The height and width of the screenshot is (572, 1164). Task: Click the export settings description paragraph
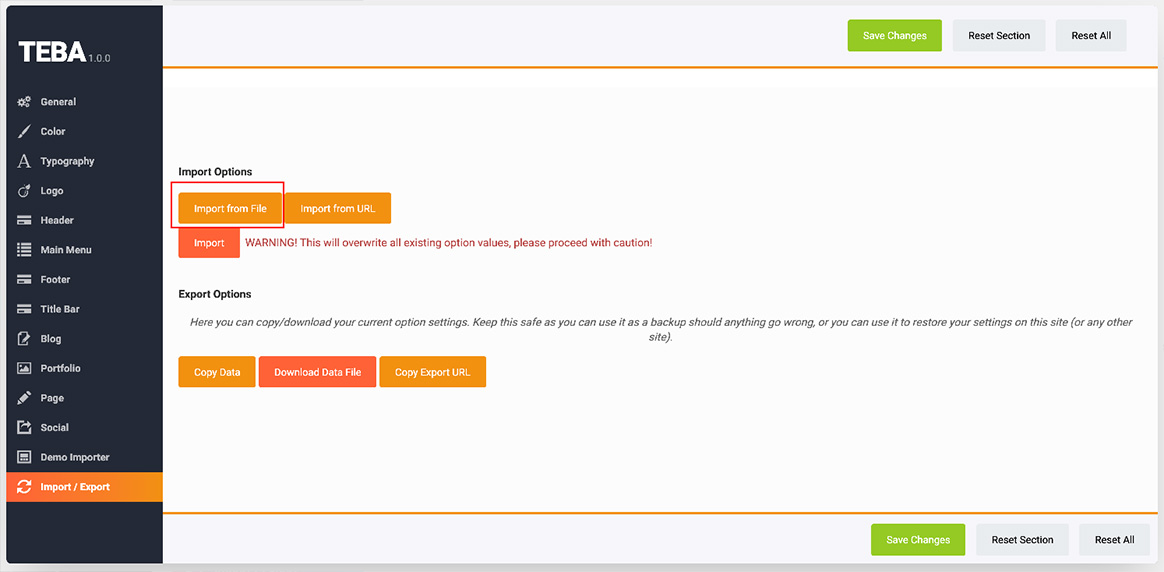(661, 330)
